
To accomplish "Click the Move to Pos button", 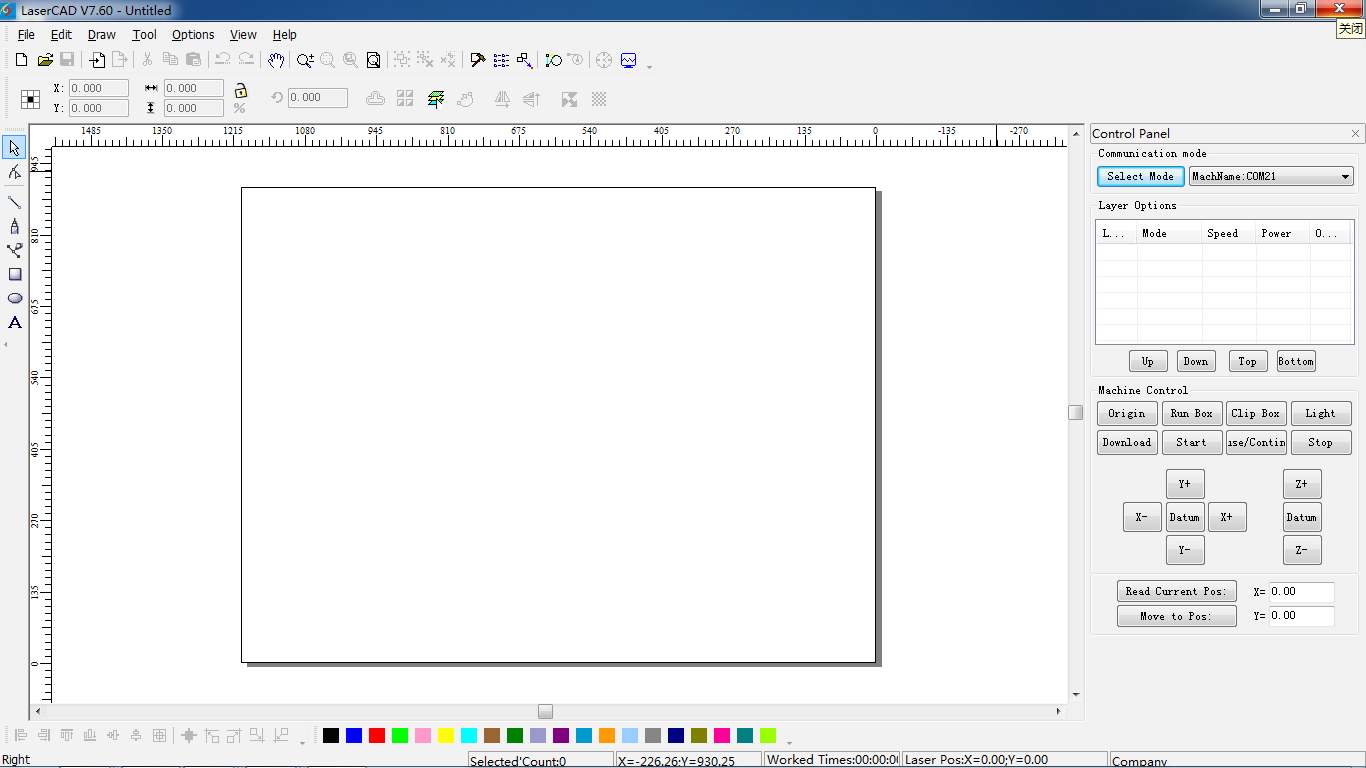I will pyautogui.click(x=1177, y=616).
